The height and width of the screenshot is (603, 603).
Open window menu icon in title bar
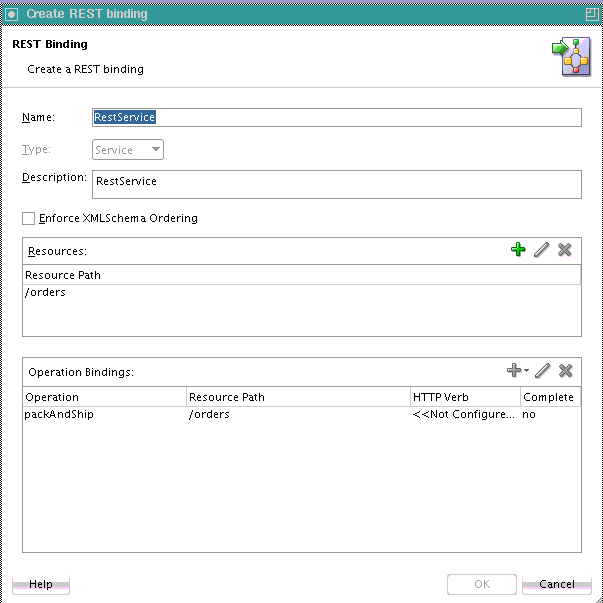point(12,14)
